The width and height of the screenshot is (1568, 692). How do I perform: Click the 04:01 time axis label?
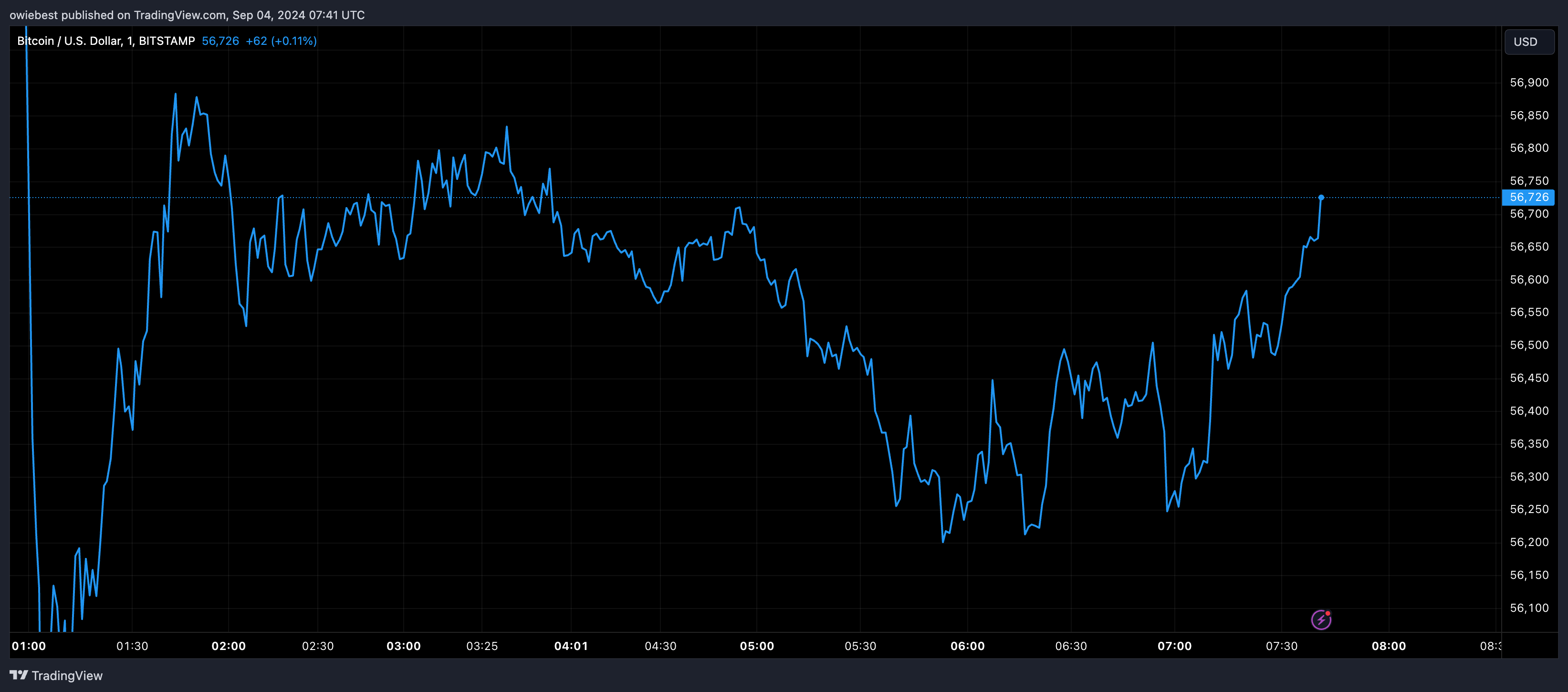coord(571,646)
